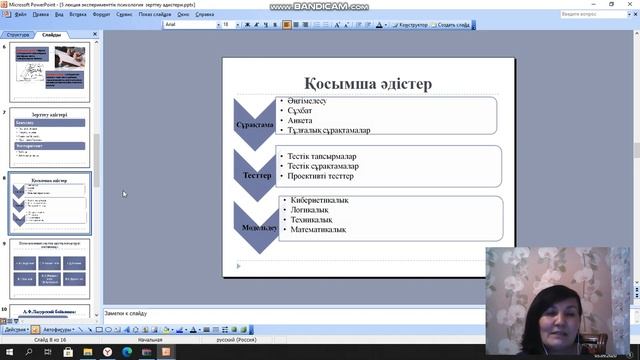
Task: Open arrow style options
Action: click(x=225, y=329)
